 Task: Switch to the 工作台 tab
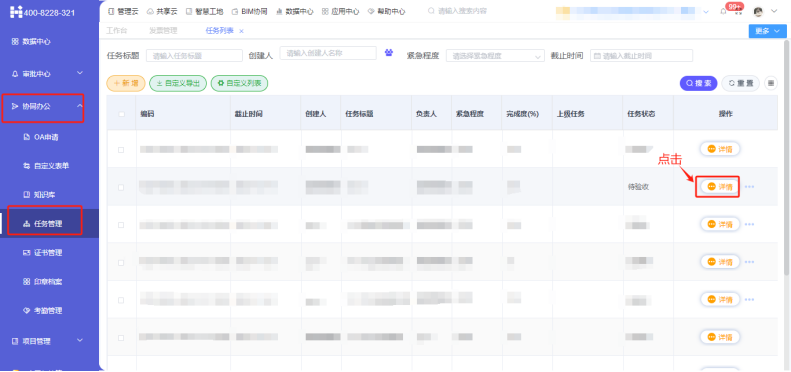click(x=117, y=31)
